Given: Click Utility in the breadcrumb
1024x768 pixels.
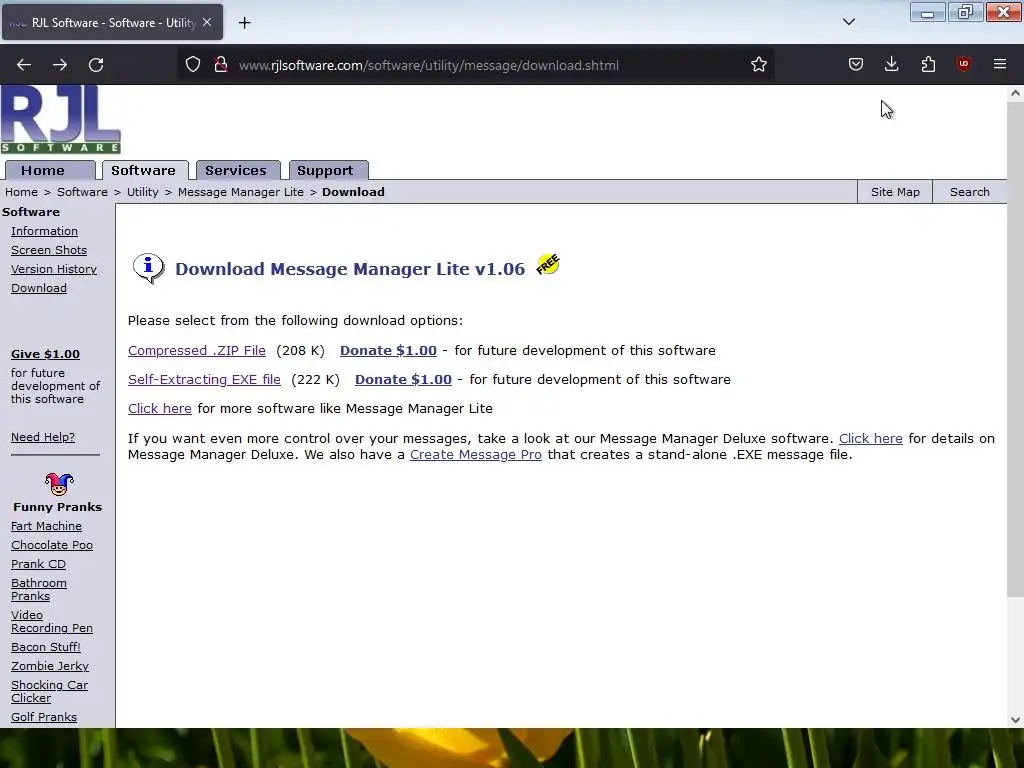Looking at the screenshot, I should coord(142,192).
